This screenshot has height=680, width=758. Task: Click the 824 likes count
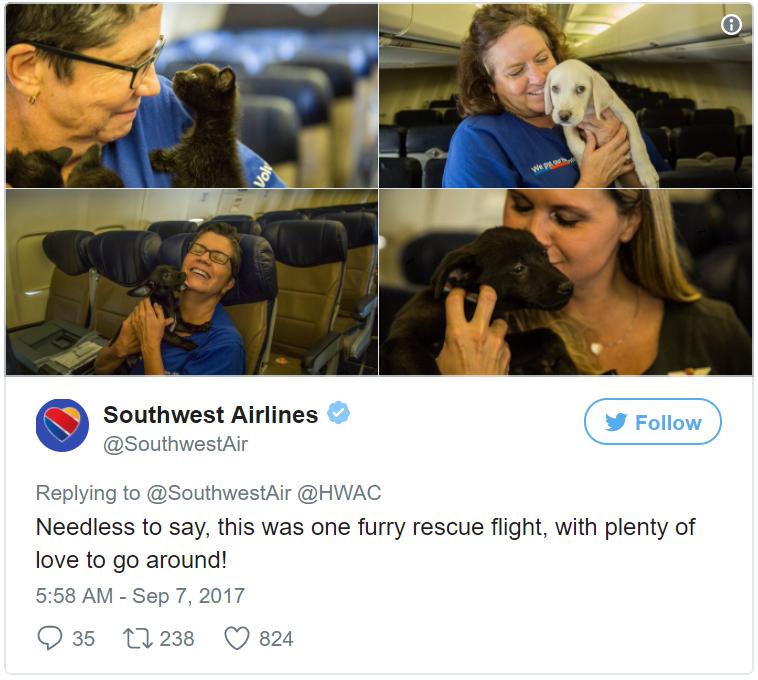(276, 638)
